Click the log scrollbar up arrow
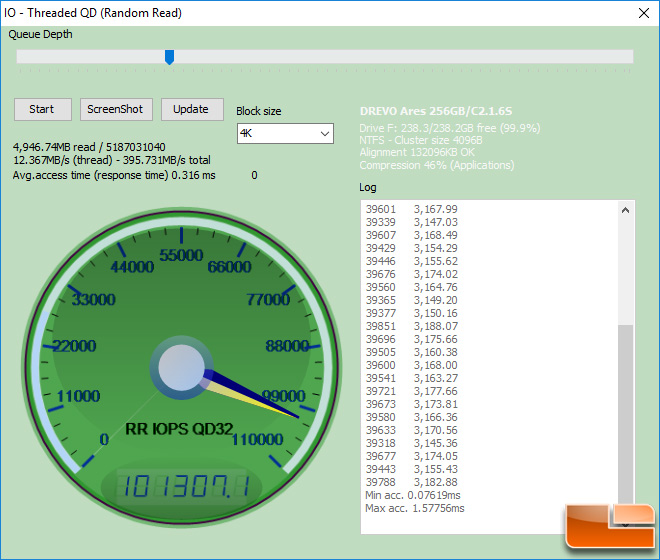Image resolution: width=660 pixels, height=560 pixels. pos(625,210)
